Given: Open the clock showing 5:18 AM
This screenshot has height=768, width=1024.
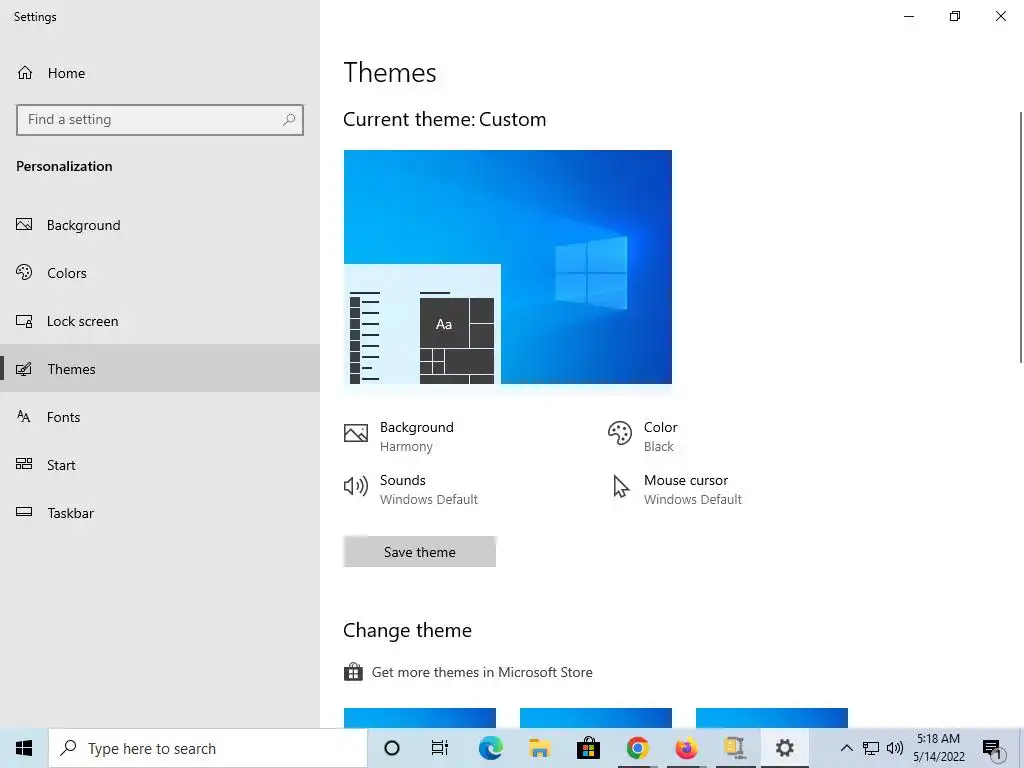Looking at the screenshot, I should click(938, 748).
